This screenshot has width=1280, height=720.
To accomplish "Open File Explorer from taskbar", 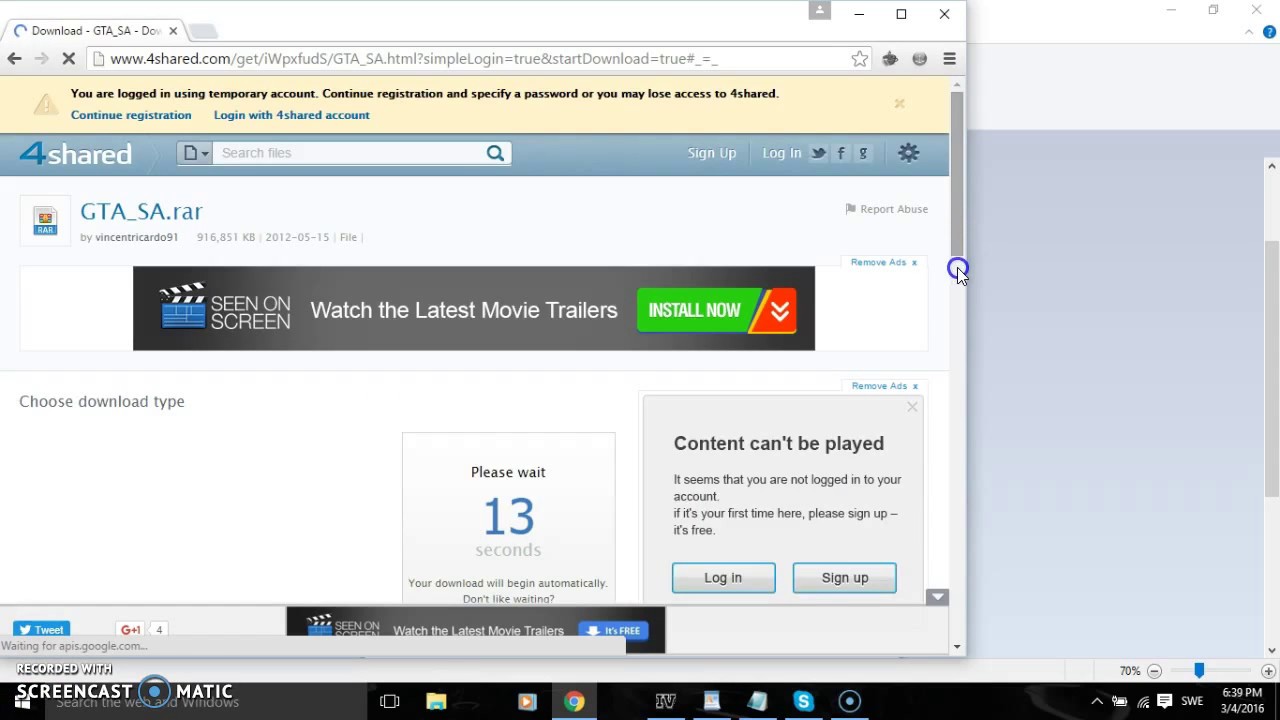I will click(436, 702).
